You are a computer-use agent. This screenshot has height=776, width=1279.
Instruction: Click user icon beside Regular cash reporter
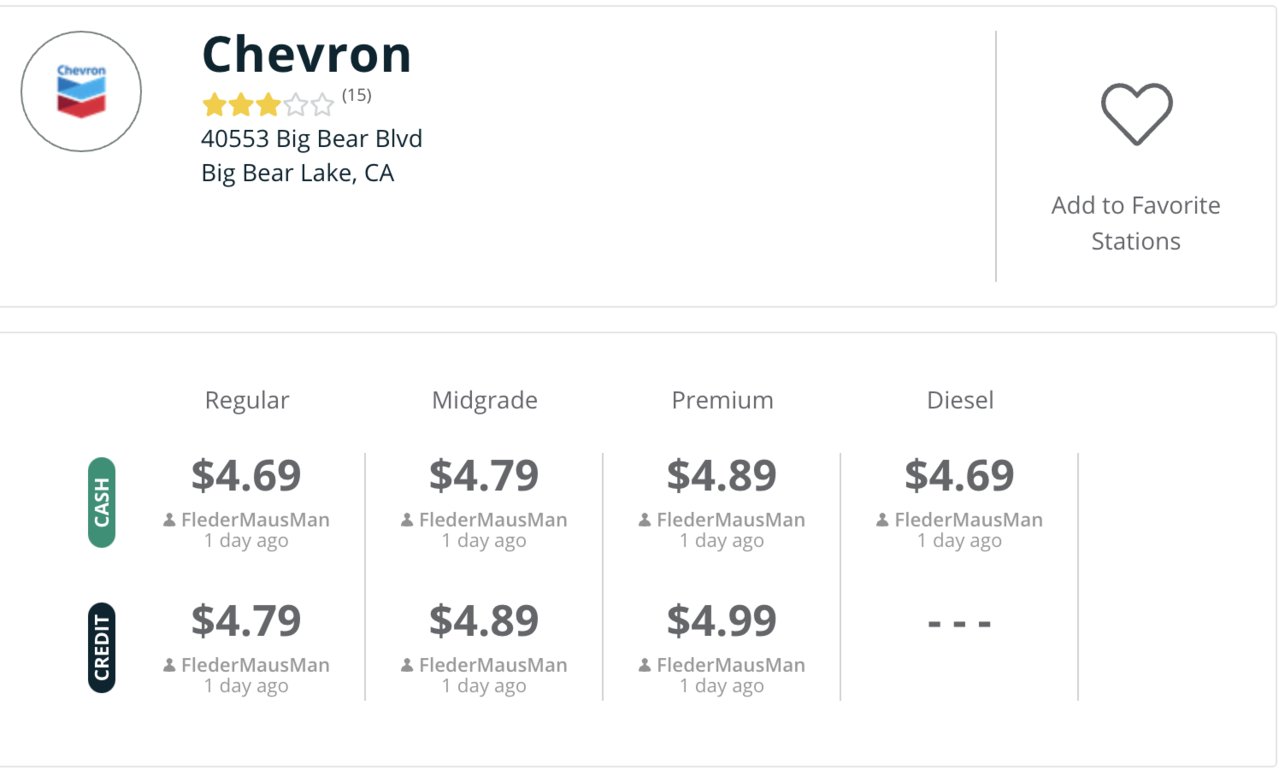pos(170,520)
